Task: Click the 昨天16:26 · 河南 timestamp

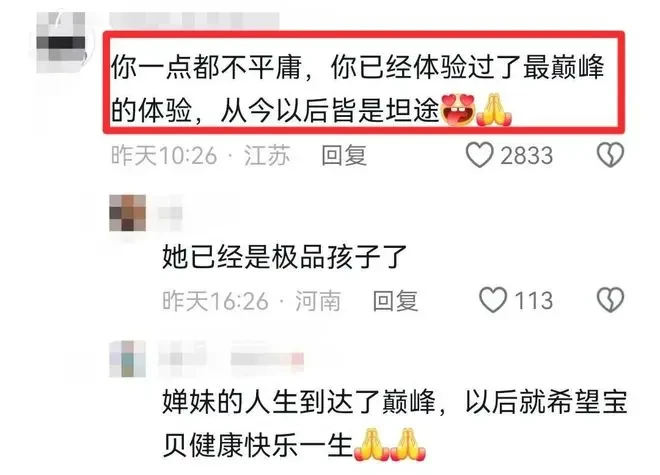Action: click(252, 301)
